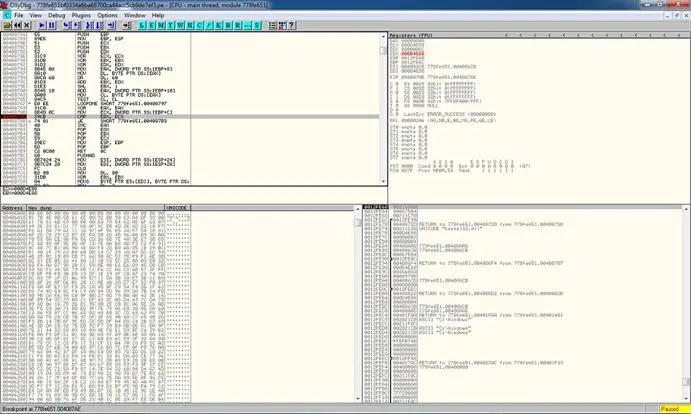Restart the program using the rewind icon

pyautogui.click(x=19, y=26)
